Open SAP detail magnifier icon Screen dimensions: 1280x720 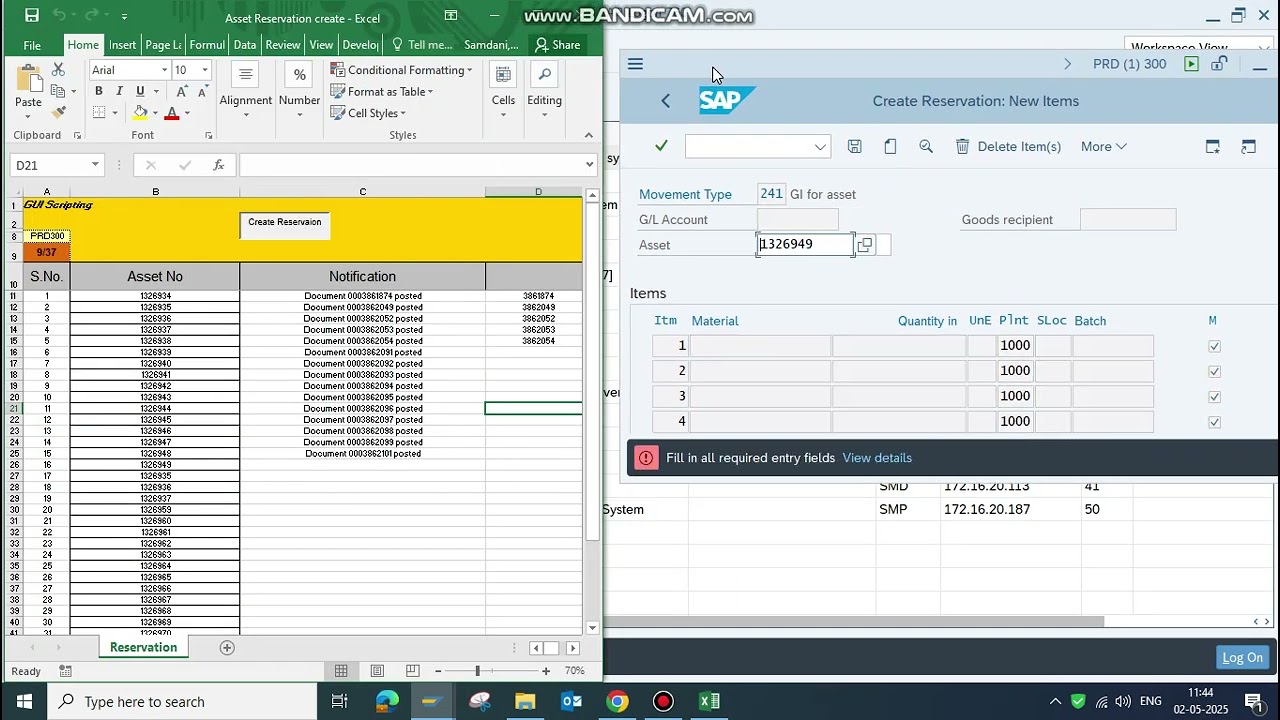(926, 146)
